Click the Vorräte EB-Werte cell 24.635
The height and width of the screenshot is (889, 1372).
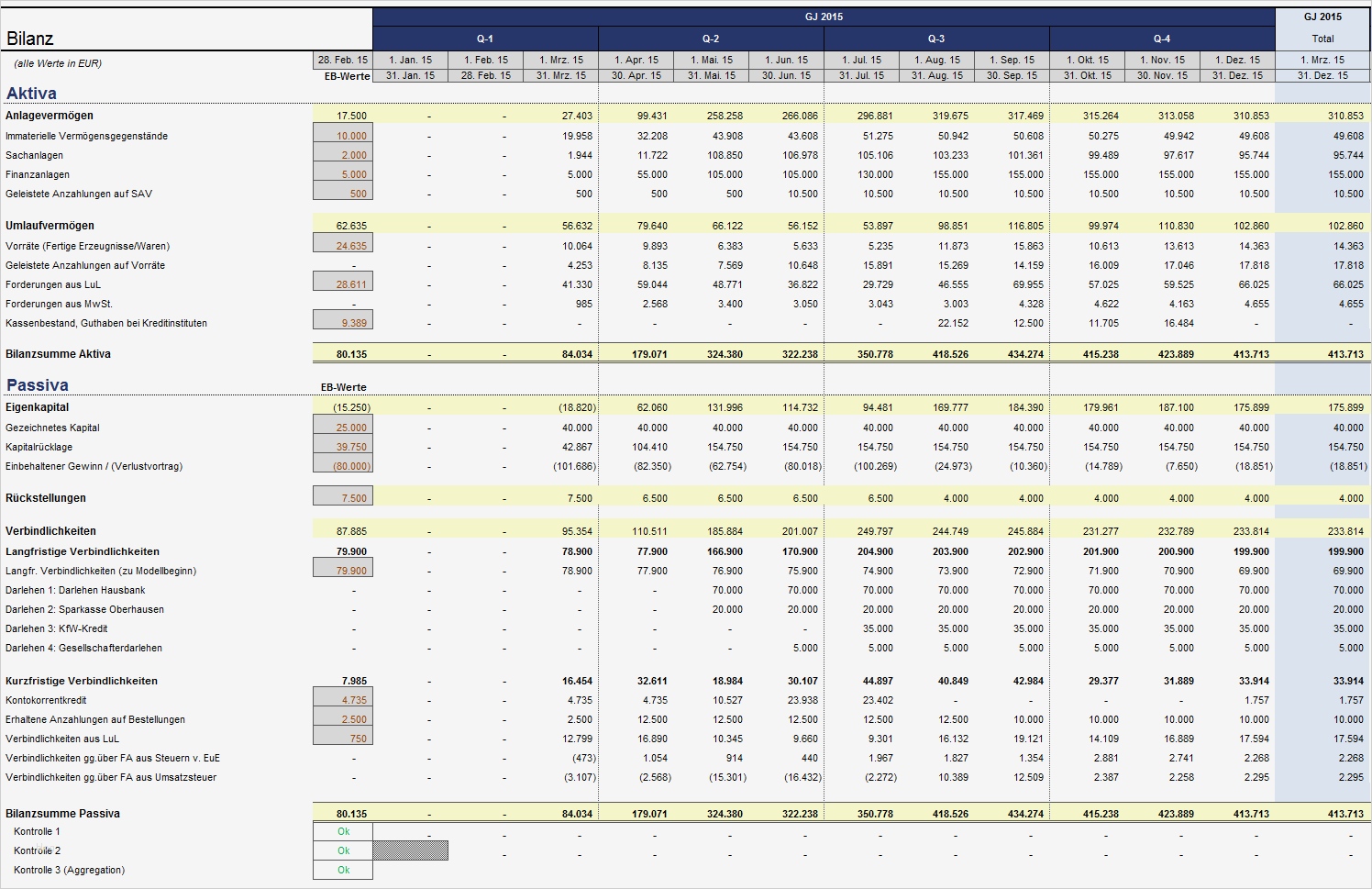[x=343, y=245]
